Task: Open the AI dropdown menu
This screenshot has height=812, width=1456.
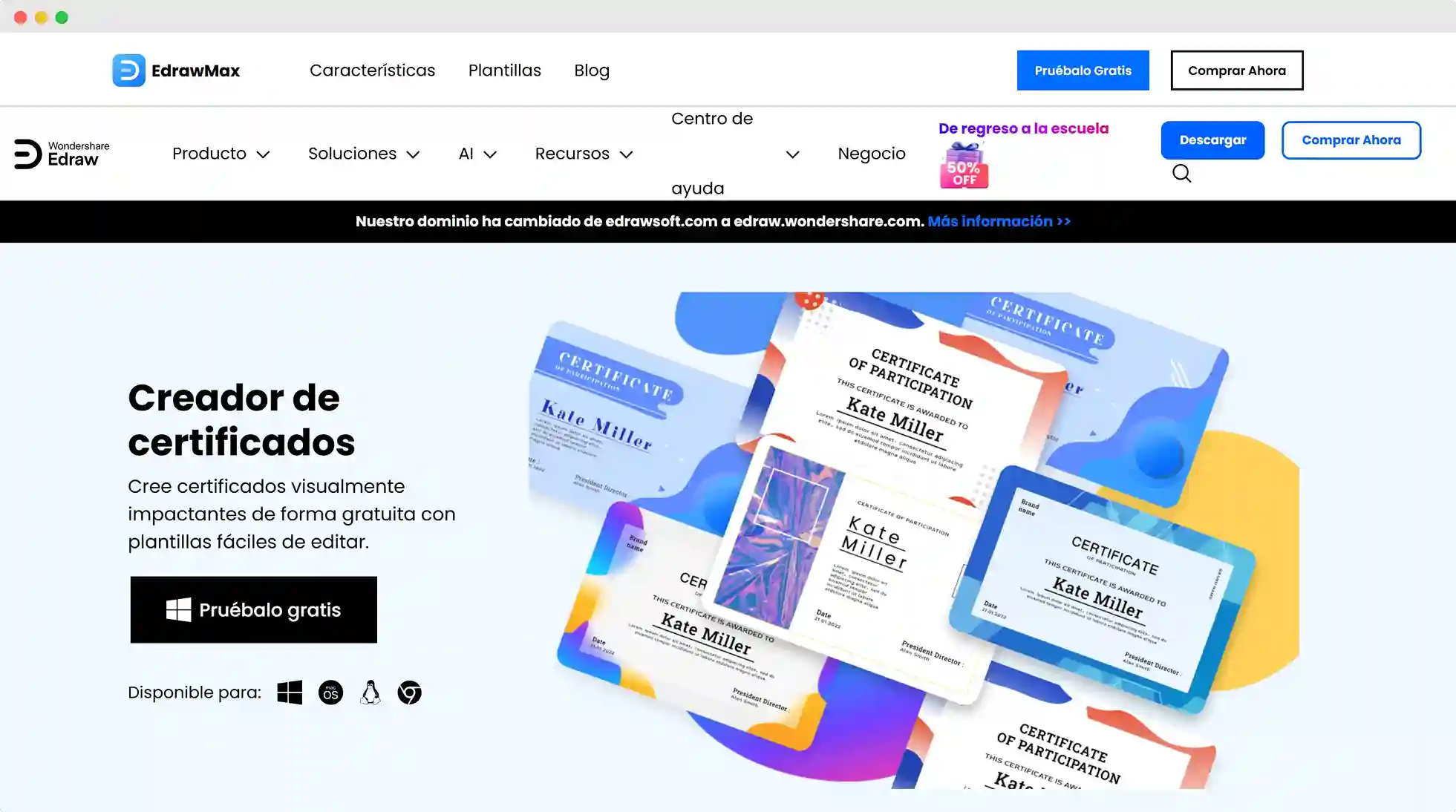Action: point(477,154)
